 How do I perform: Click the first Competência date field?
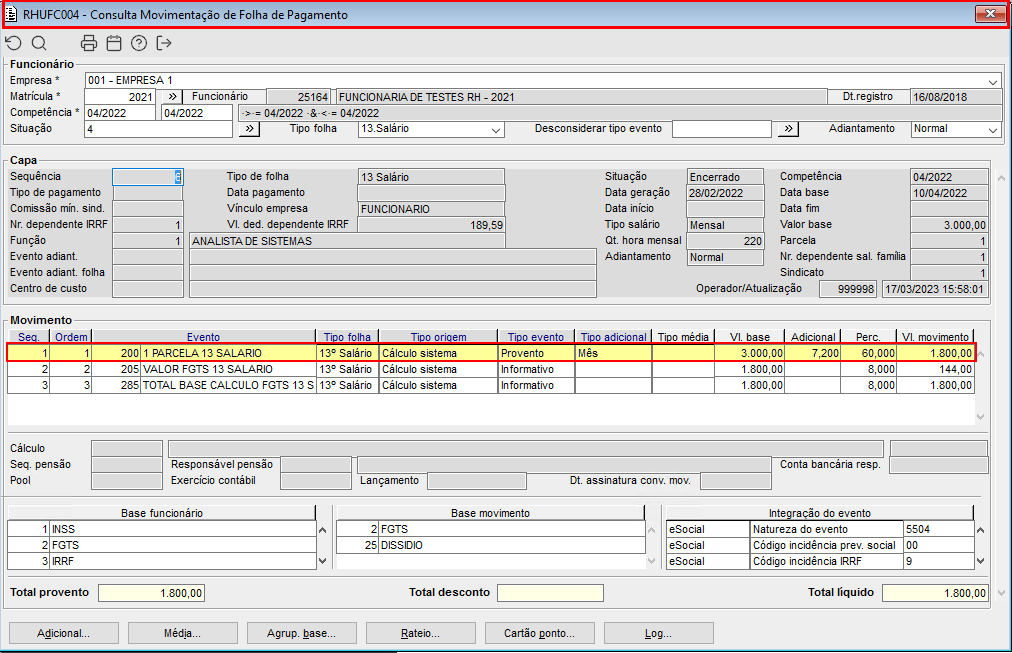(121, 113)
